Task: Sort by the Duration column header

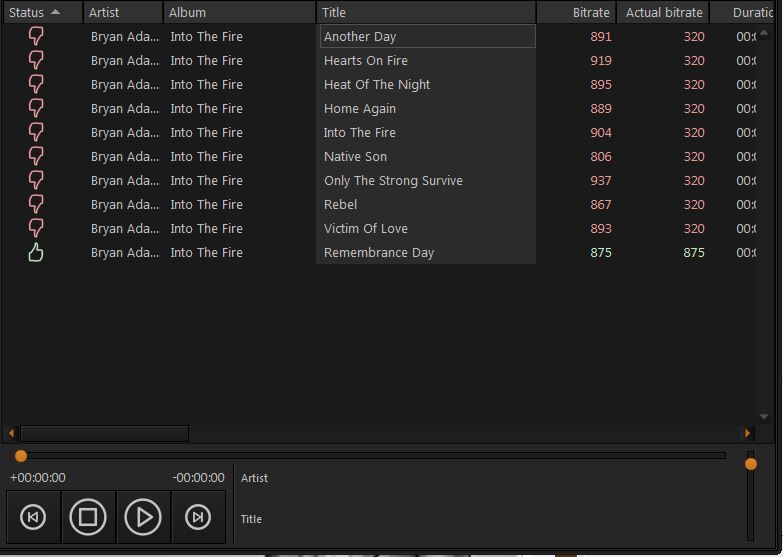Action: click(x=742, y=12)
